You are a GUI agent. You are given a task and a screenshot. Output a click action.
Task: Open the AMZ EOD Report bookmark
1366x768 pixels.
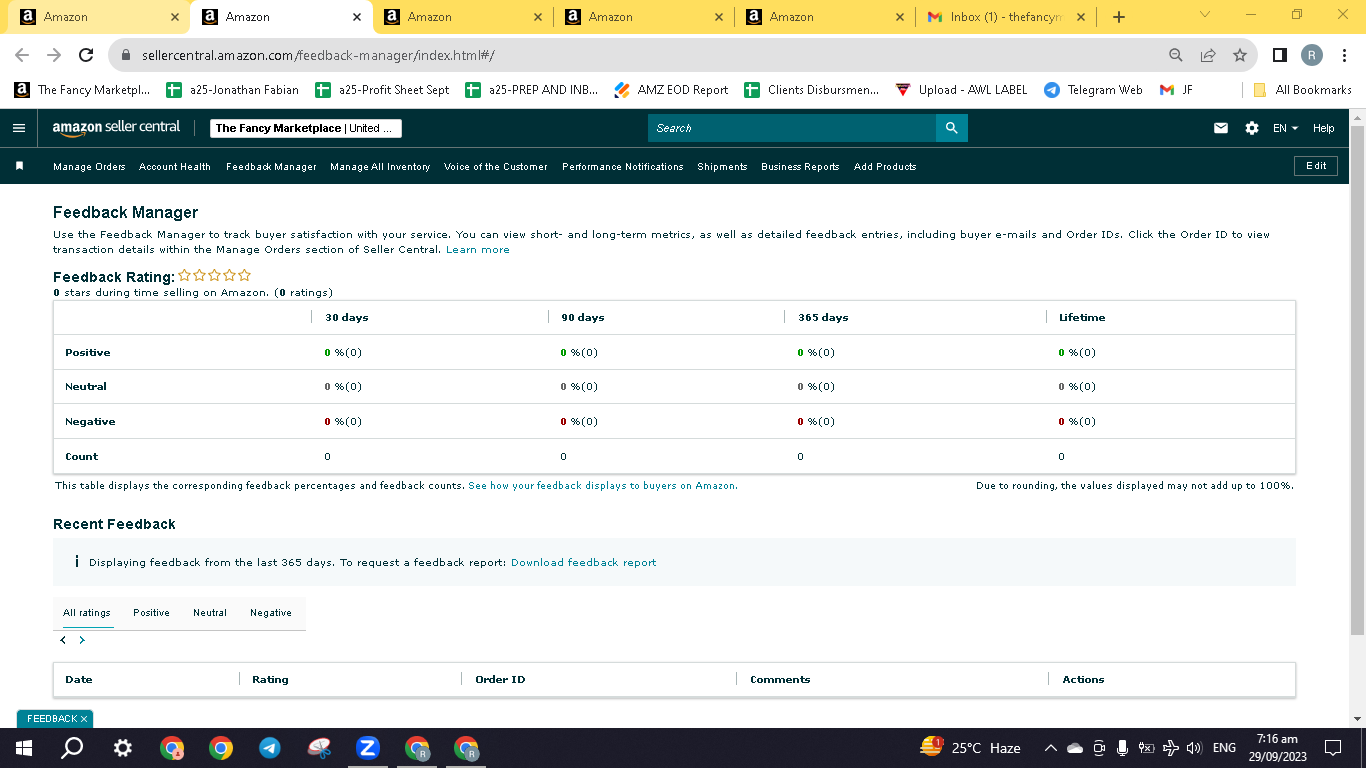(x=671, y=90)
